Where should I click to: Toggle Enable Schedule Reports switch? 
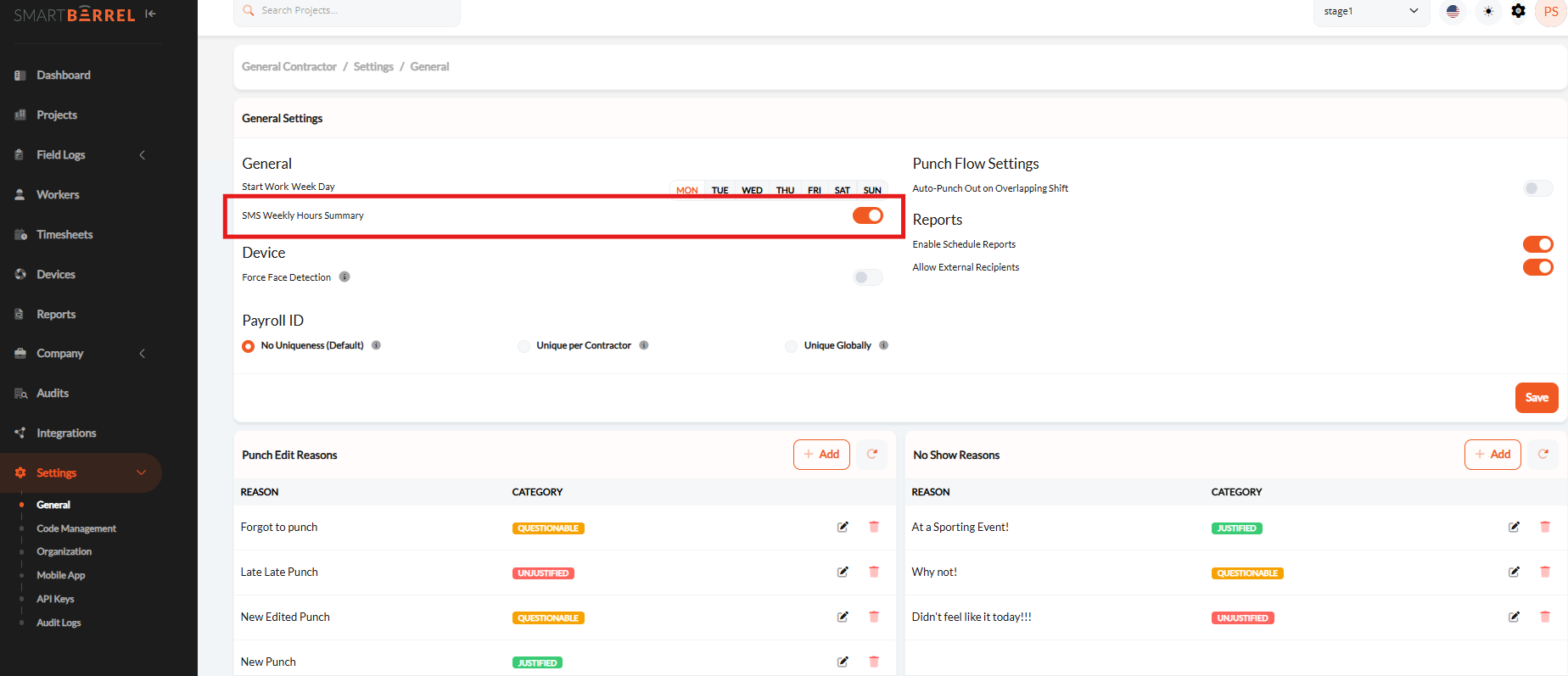click(x=1538, y=244)
